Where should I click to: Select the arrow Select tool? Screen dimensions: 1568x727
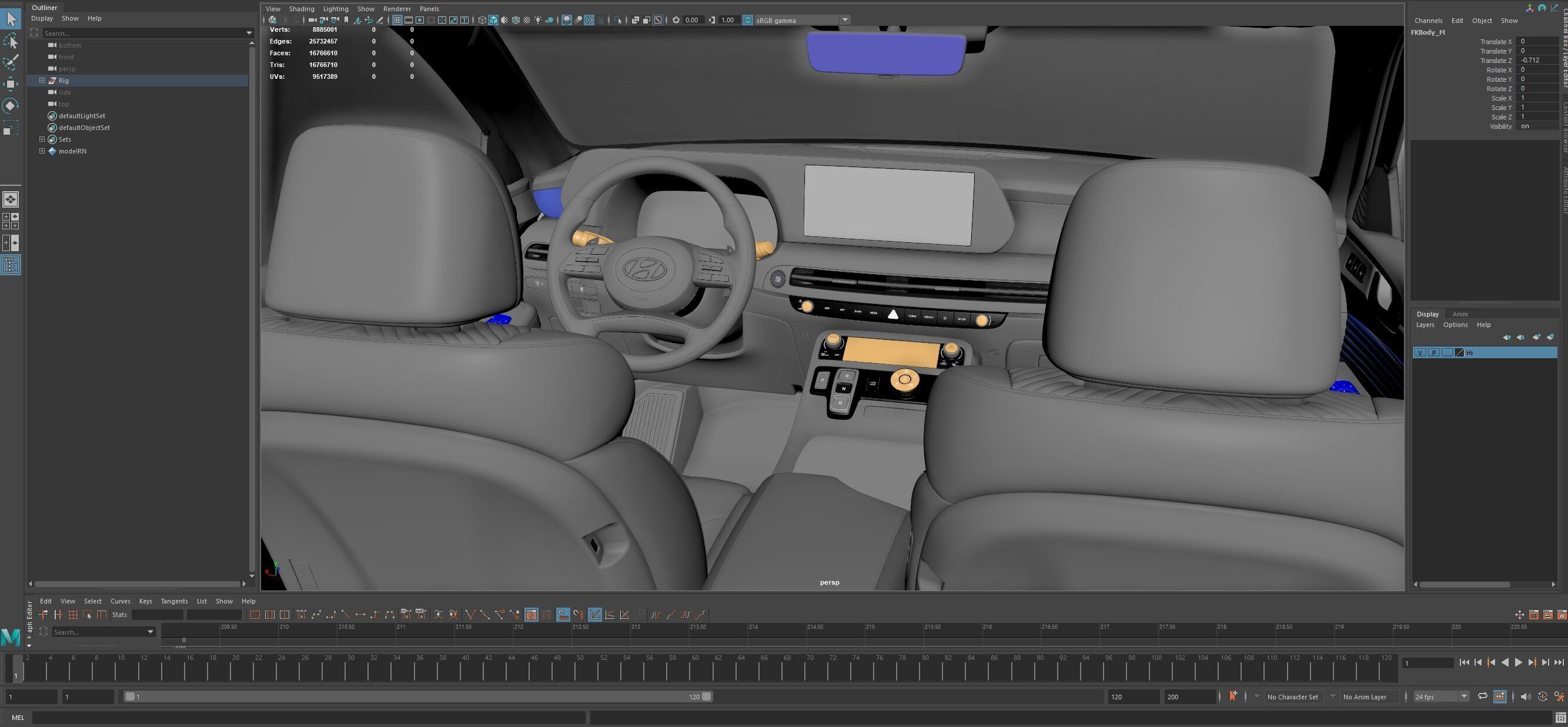11,19
